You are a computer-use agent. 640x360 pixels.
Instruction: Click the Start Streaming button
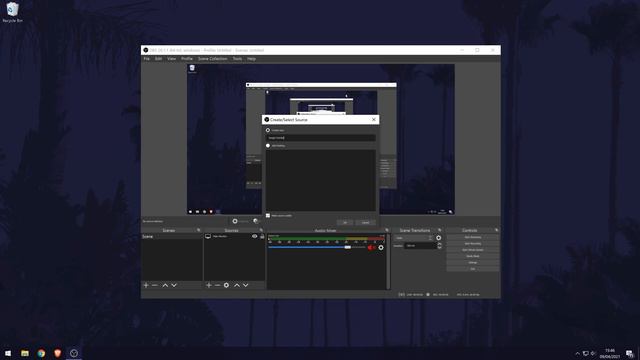[473, 237]
